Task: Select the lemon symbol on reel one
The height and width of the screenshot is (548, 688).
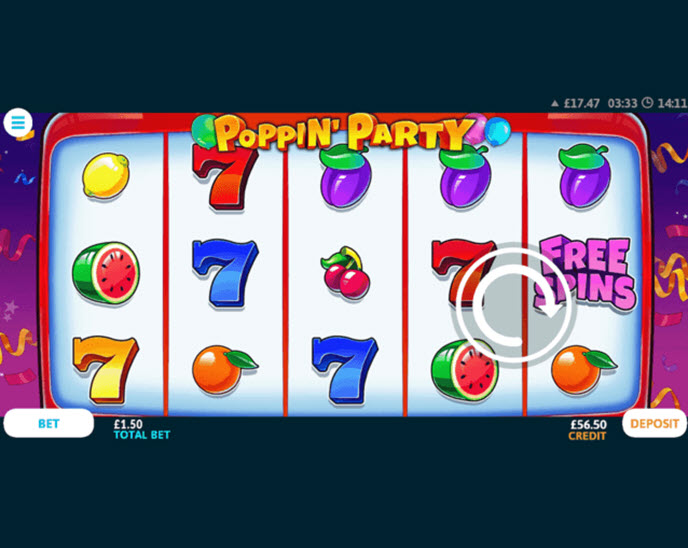Action: point(106,175)
